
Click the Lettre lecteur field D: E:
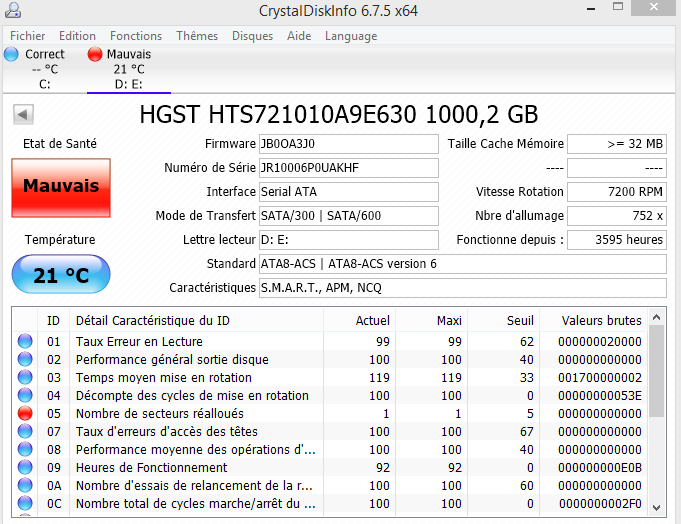(x=349, y=240)
